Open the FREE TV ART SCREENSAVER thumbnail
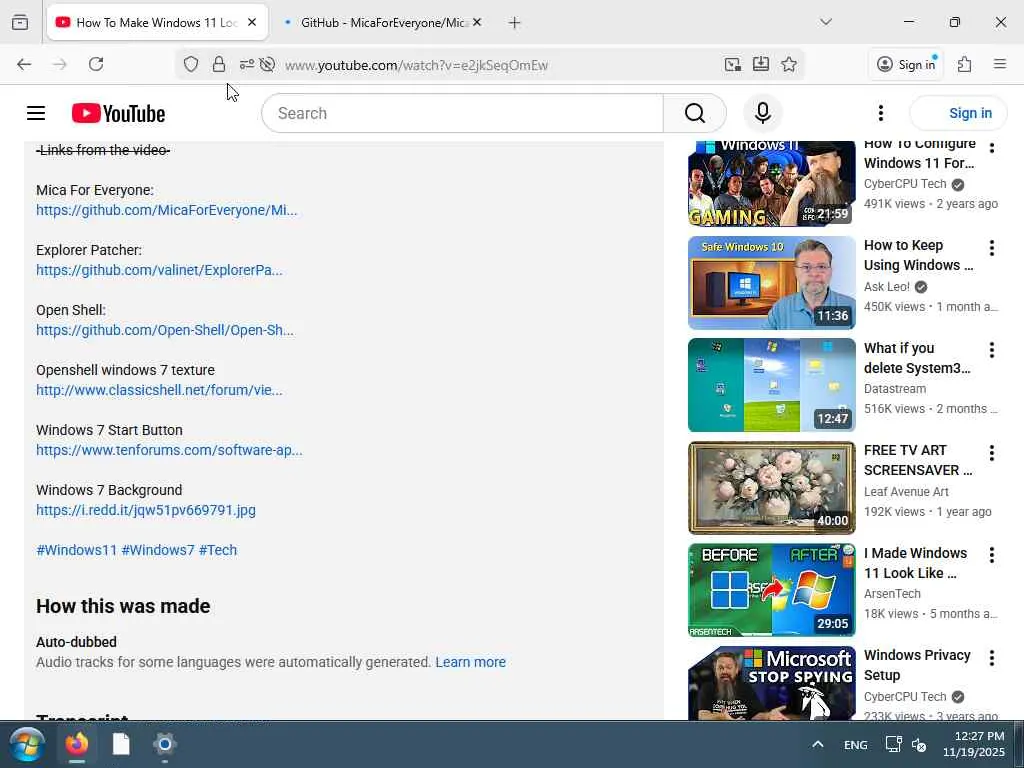 pos(771,488)
